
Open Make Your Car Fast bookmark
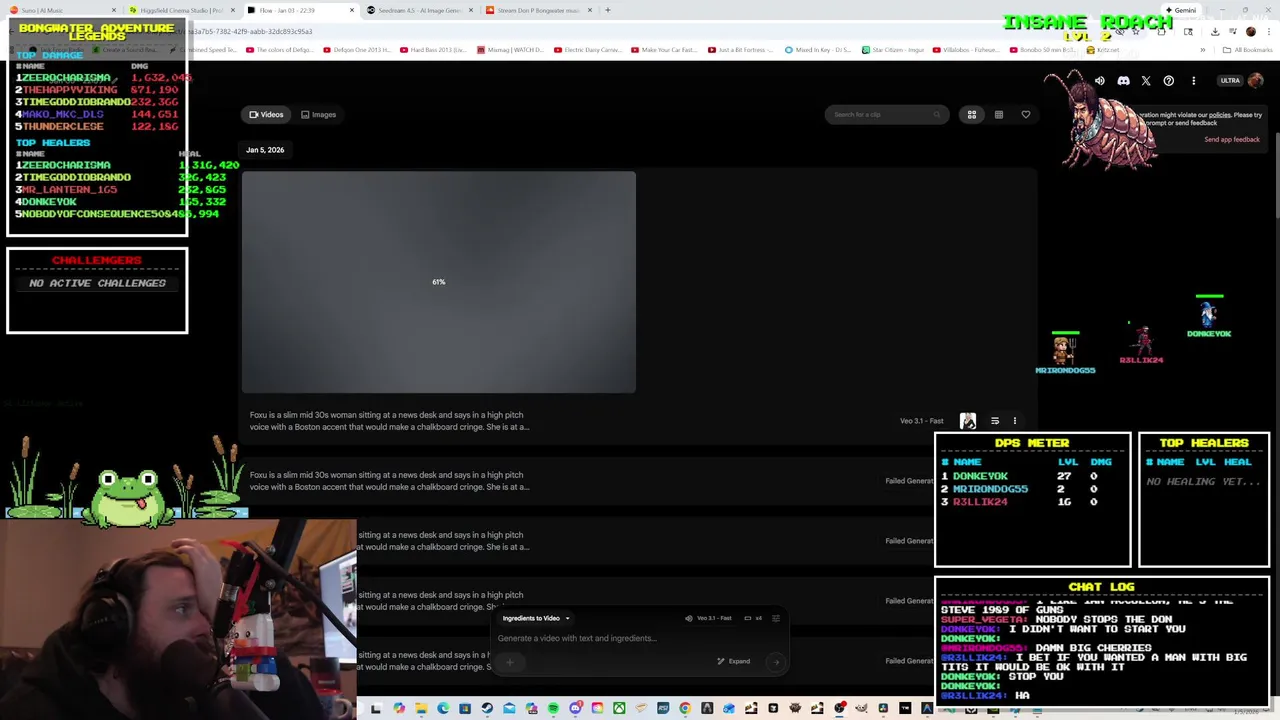(665, 50)
